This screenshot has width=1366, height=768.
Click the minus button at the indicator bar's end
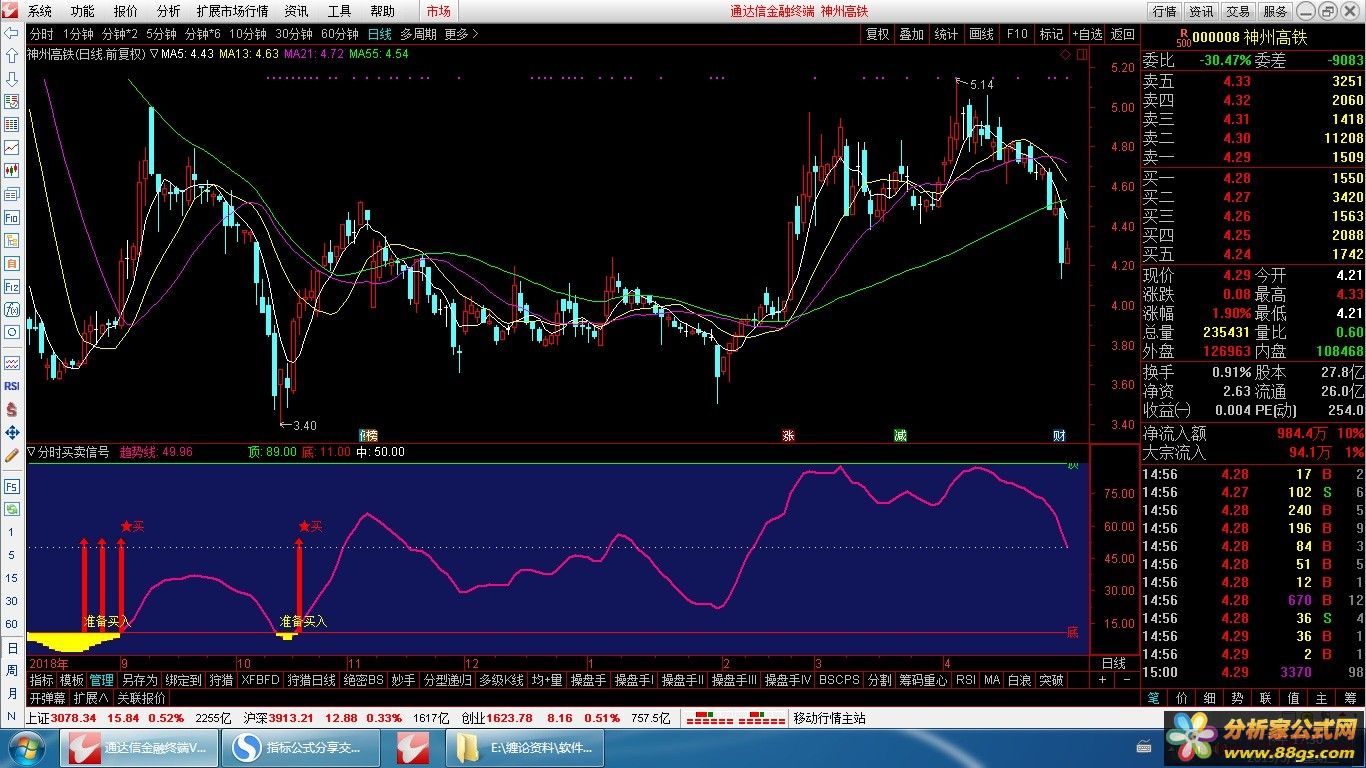[1125, 680]
